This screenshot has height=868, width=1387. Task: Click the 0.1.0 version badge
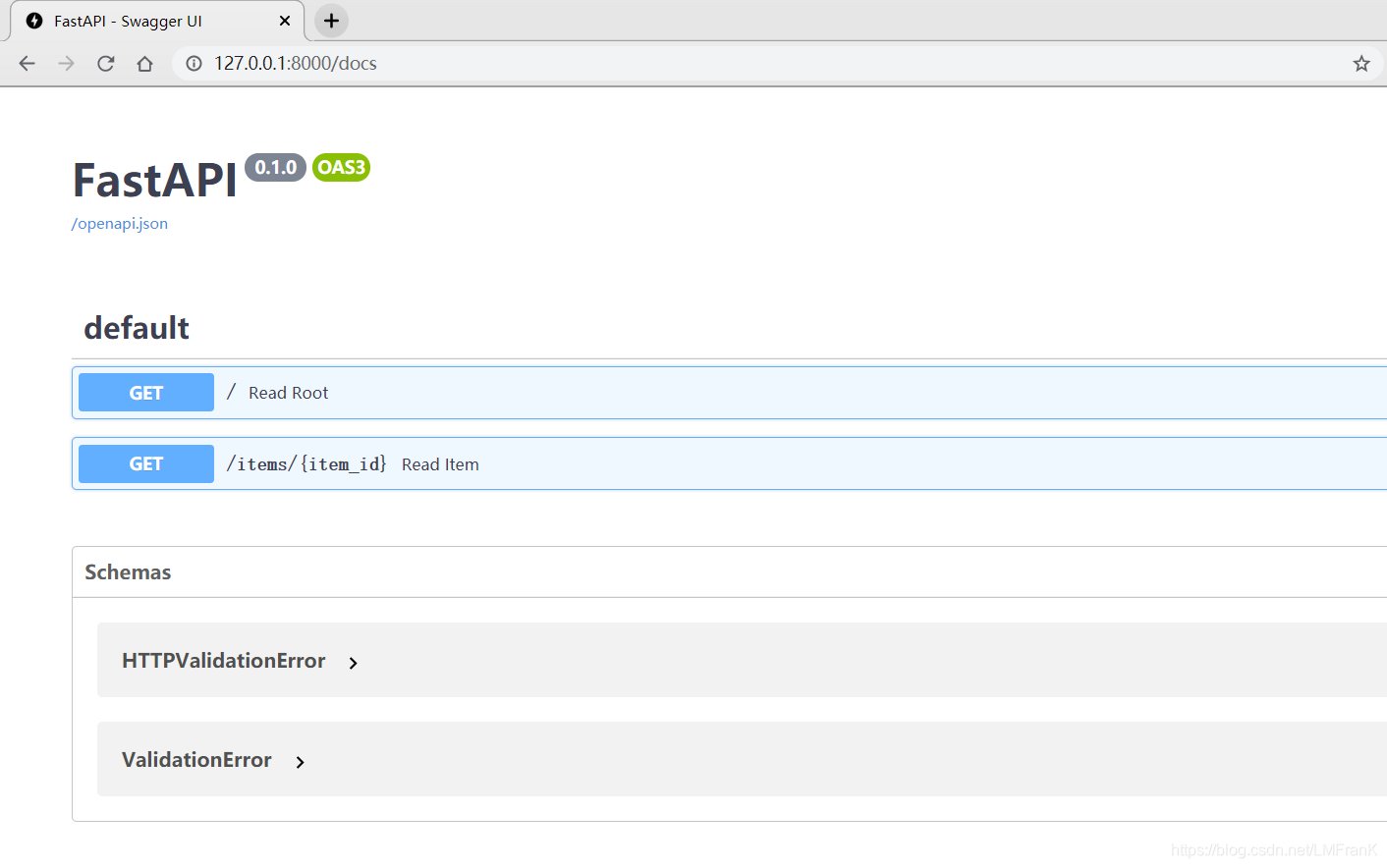(x=276, y=168)
